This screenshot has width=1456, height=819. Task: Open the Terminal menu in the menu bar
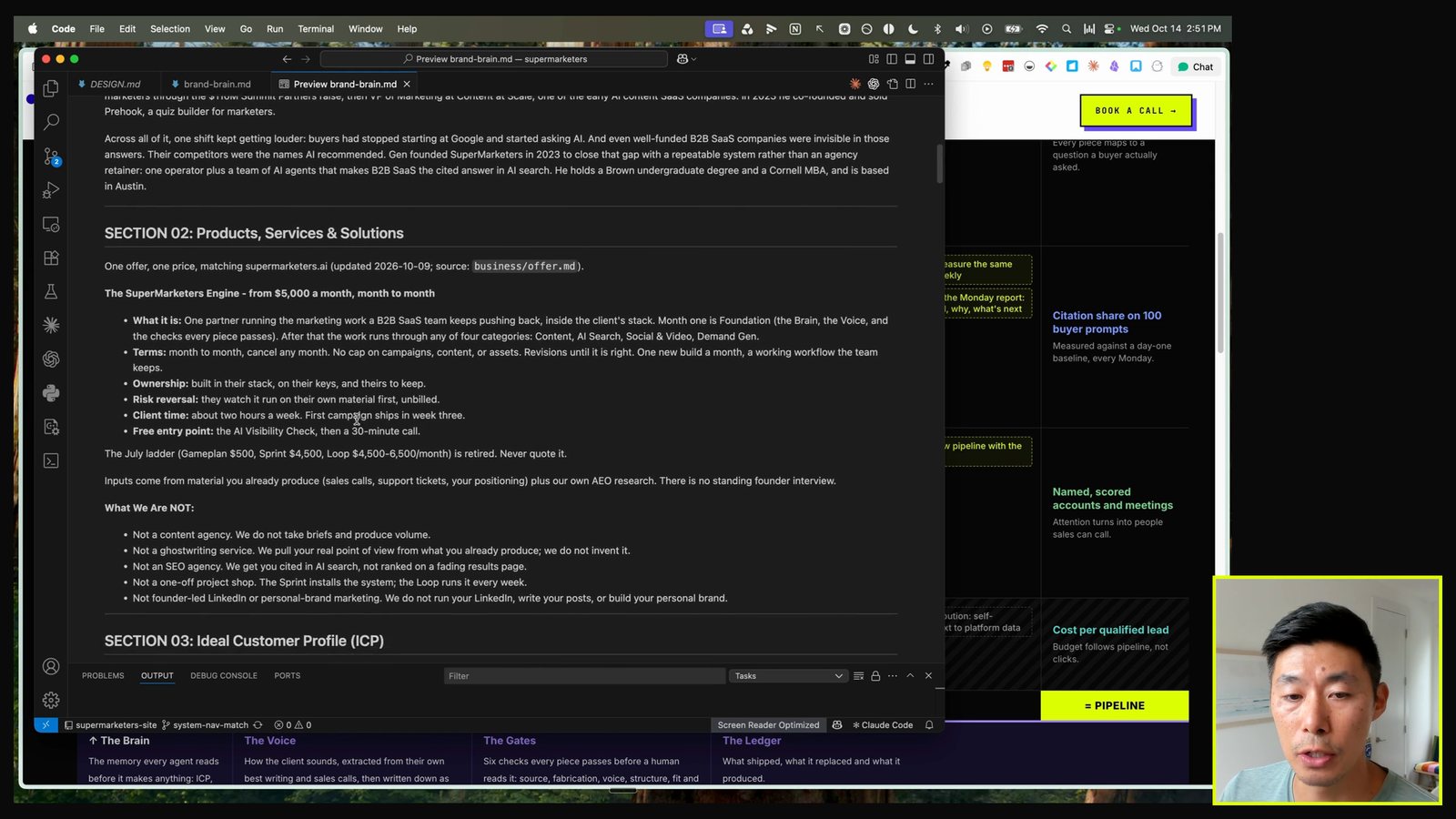point(316,29)
